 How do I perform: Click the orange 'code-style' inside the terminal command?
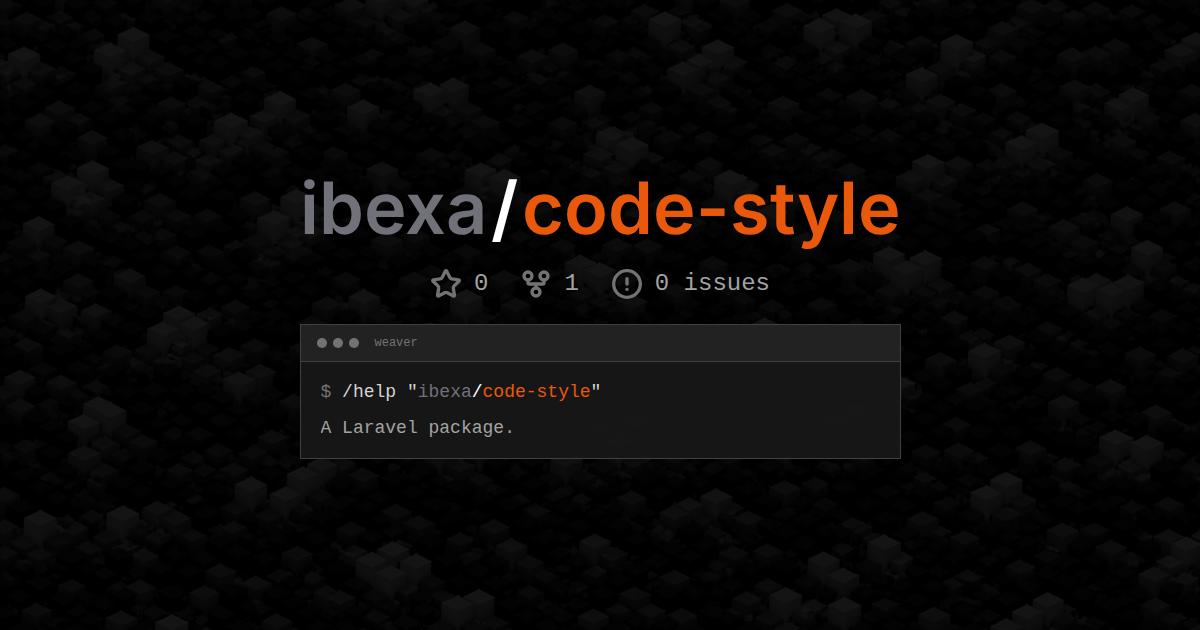click(x=537, y=391)
